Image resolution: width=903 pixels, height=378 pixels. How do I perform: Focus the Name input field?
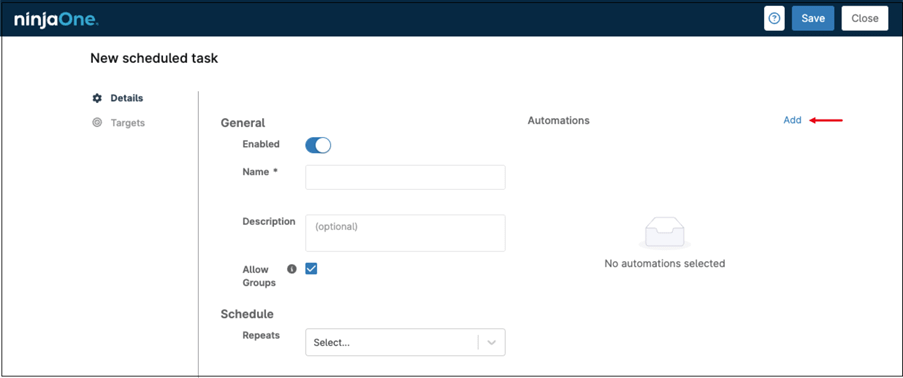(x=405, y=177)
